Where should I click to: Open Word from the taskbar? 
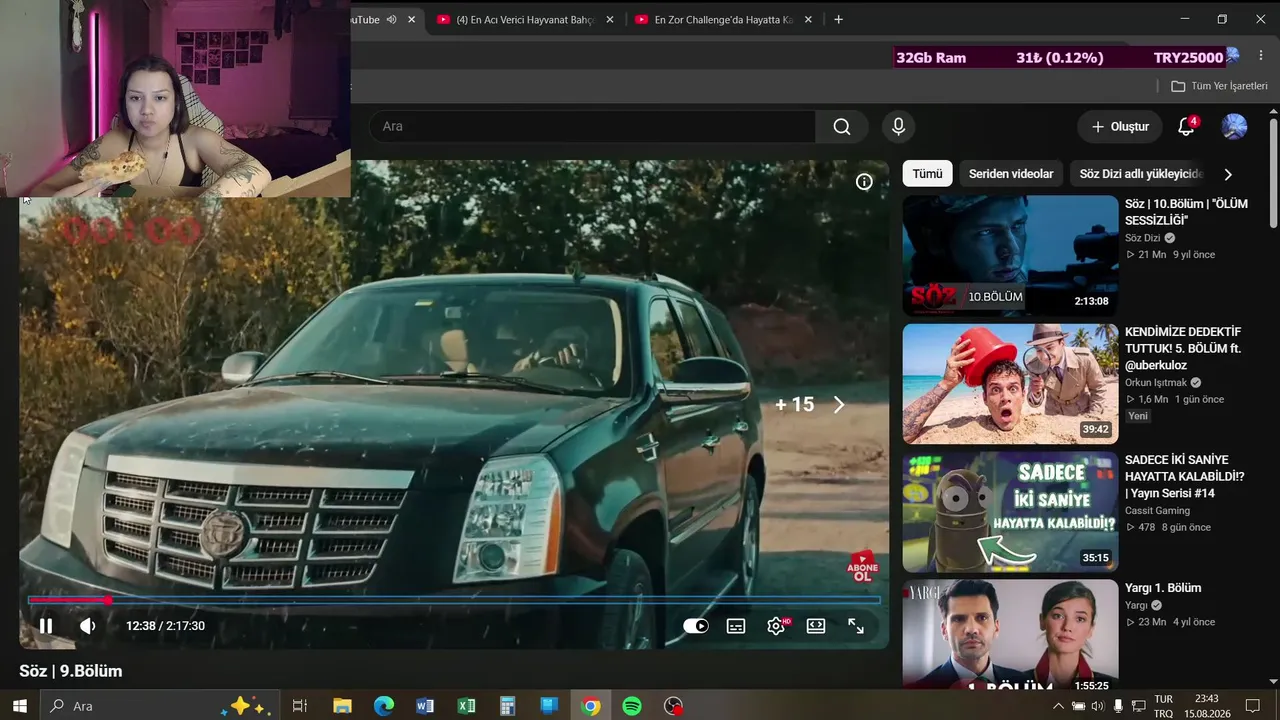click(x=425, y=706)
